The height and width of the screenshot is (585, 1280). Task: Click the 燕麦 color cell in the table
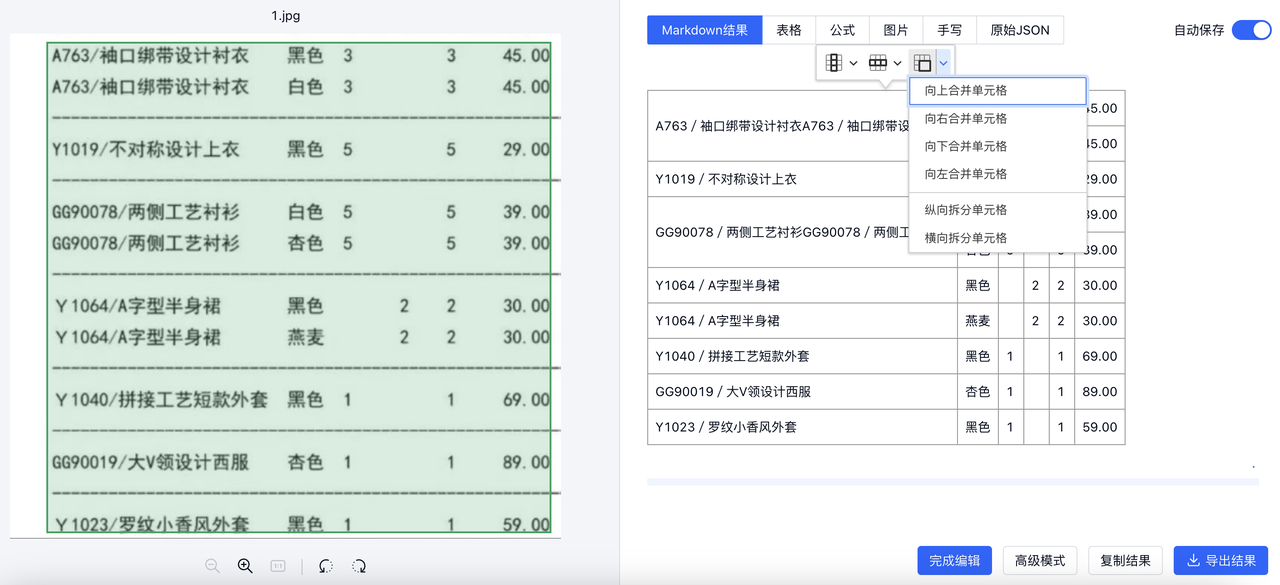click(977, 321)
